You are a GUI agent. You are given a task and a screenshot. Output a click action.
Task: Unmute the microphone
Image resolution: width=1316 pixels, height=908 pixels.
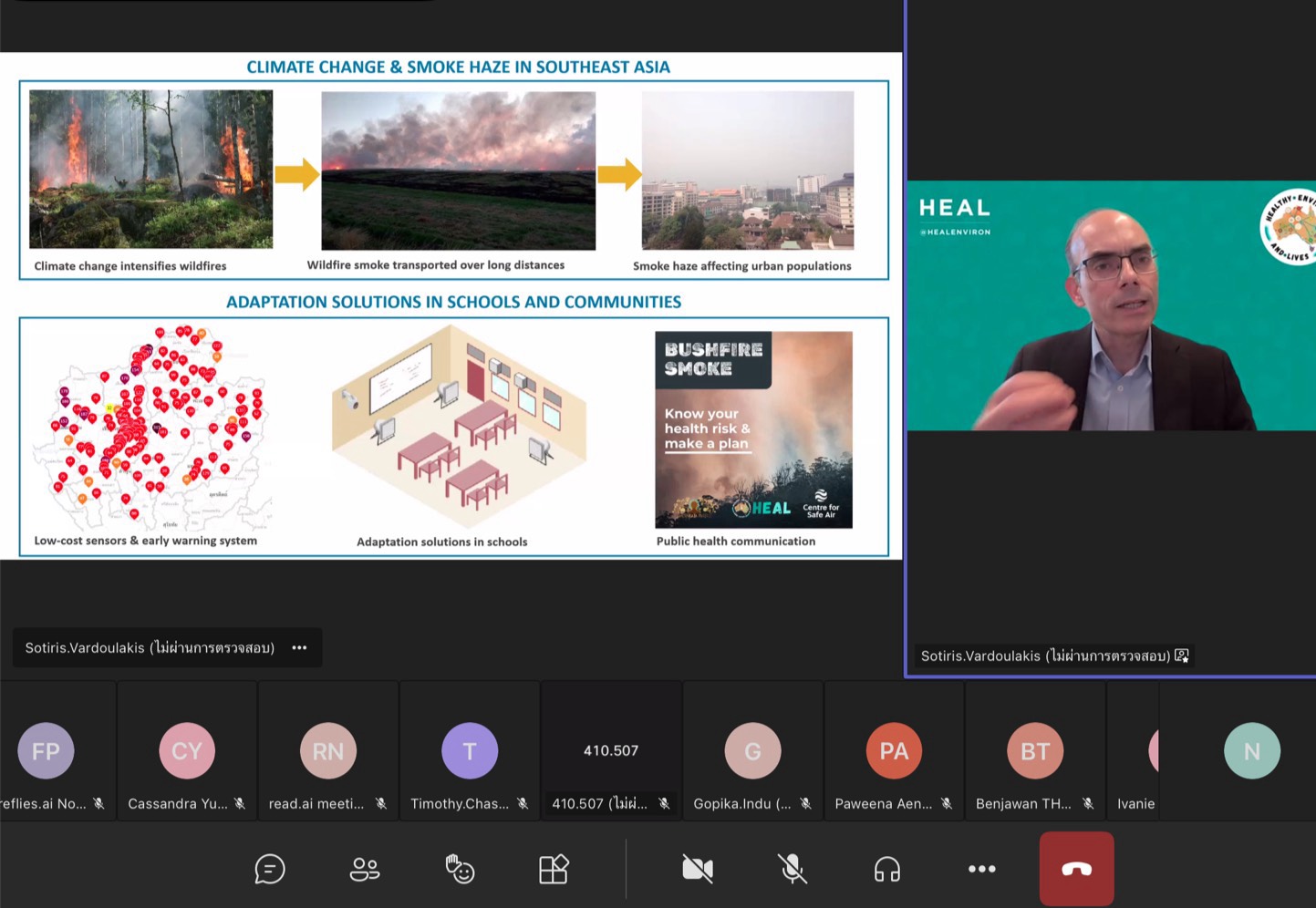pos(793,870)
